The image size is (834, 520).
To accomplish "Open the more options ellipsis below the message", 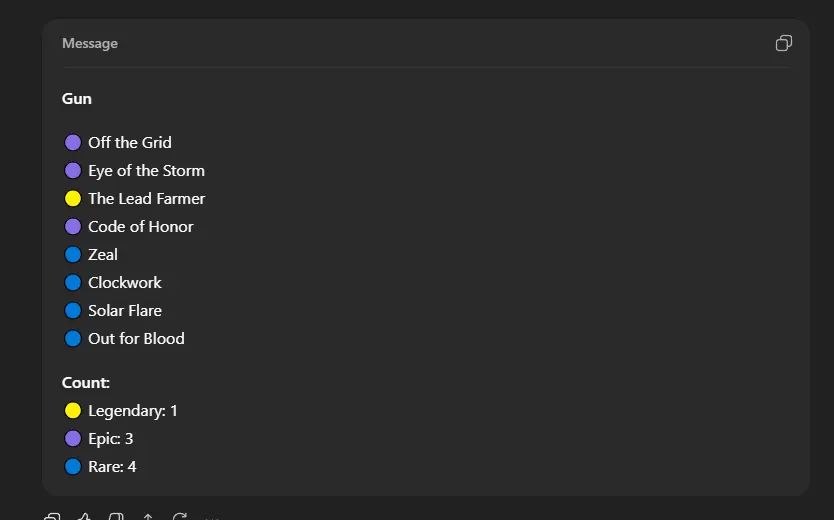I will point(212,518).
